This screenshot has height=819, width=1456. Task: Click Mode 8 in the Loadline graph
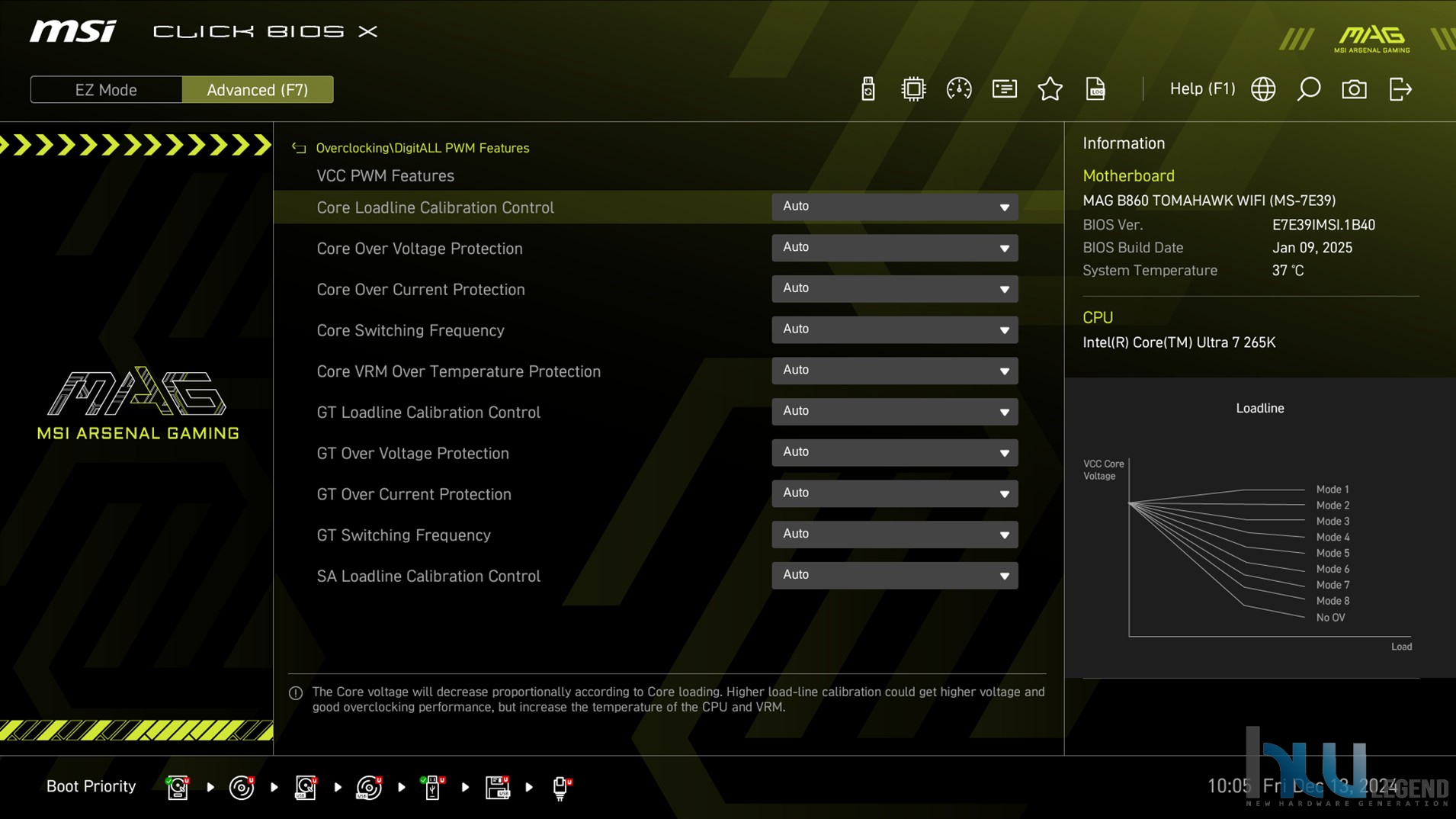[x=1333, y=601]
